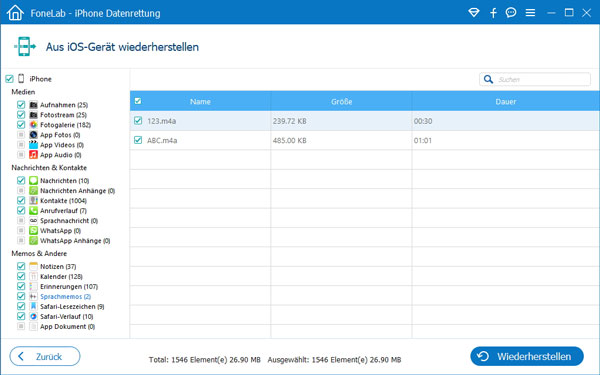This screenshot has width=600, height=375.
Task: Uncheck the Fotostream checkbox
Action: [21, 114]
